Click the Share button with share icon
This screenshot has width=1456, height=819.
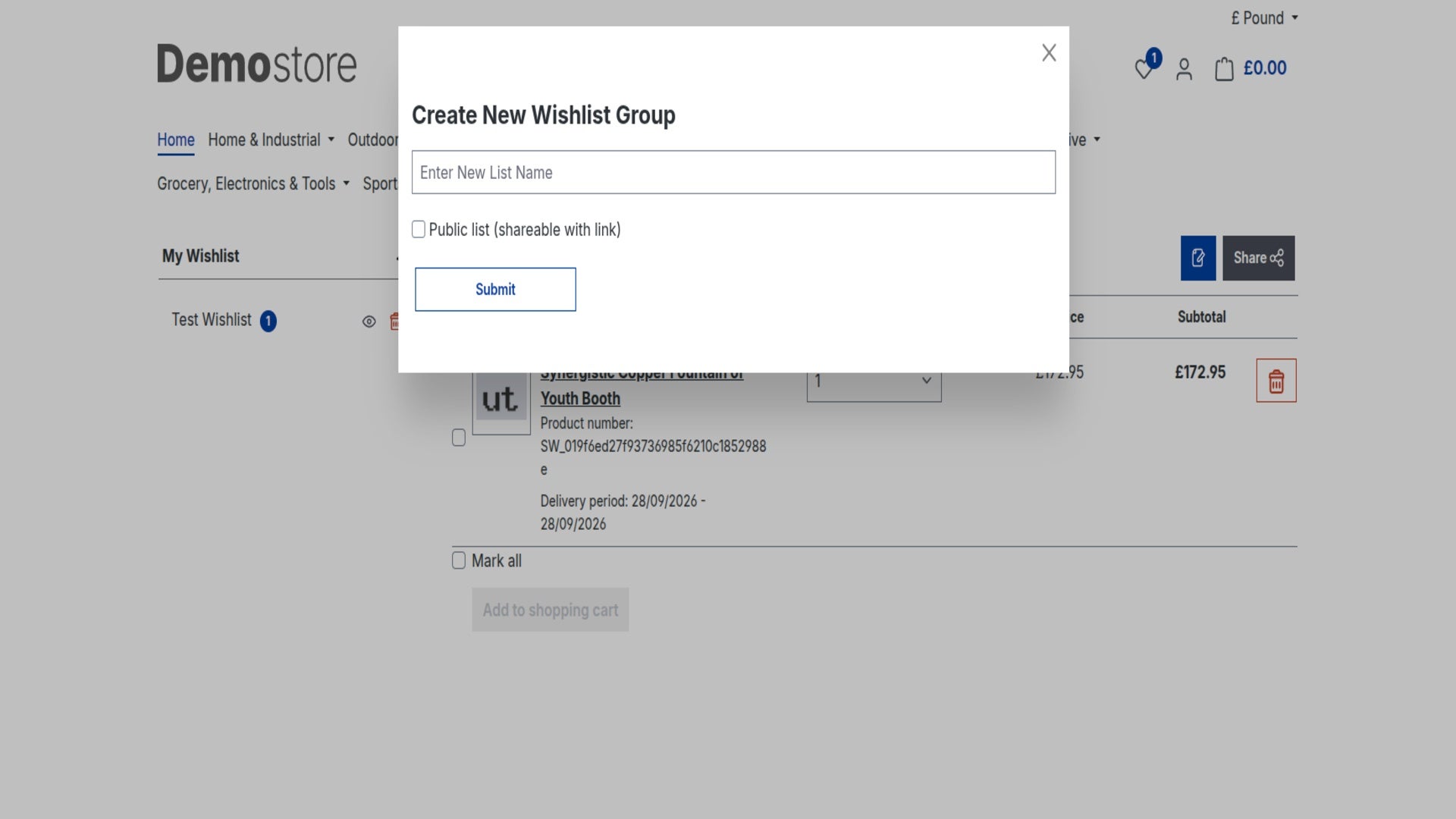[1259, 258]
